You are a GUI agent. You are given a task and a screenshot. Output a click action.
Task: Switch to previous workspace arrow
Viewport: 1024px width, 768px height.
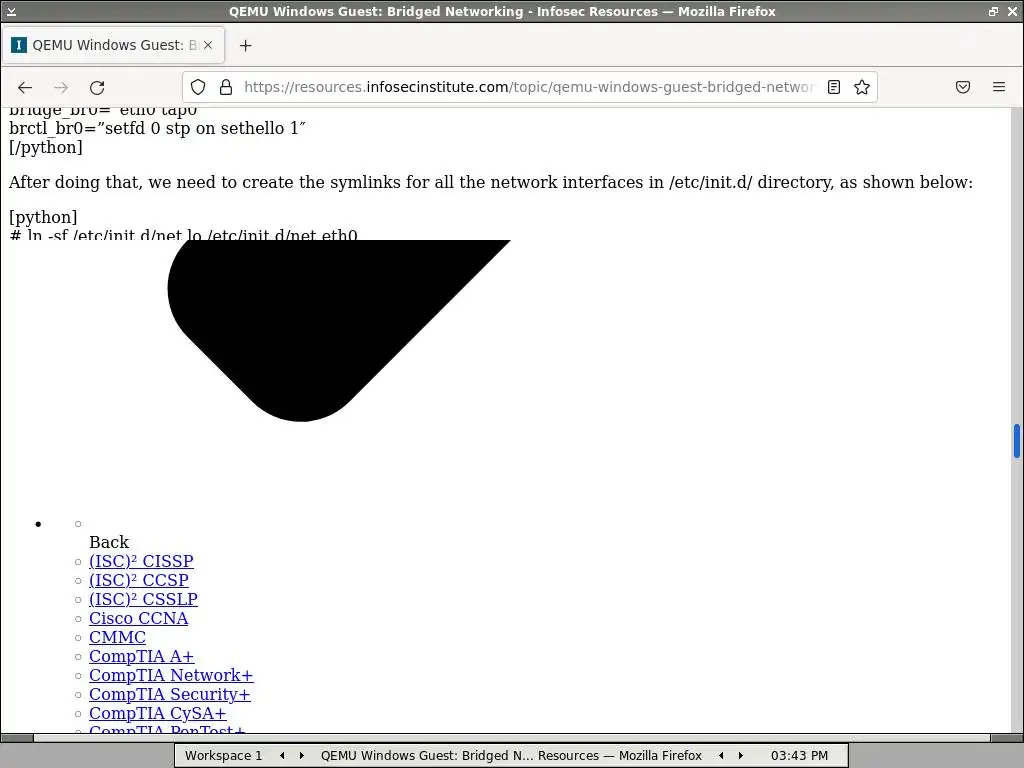click(x=282, y=756)
